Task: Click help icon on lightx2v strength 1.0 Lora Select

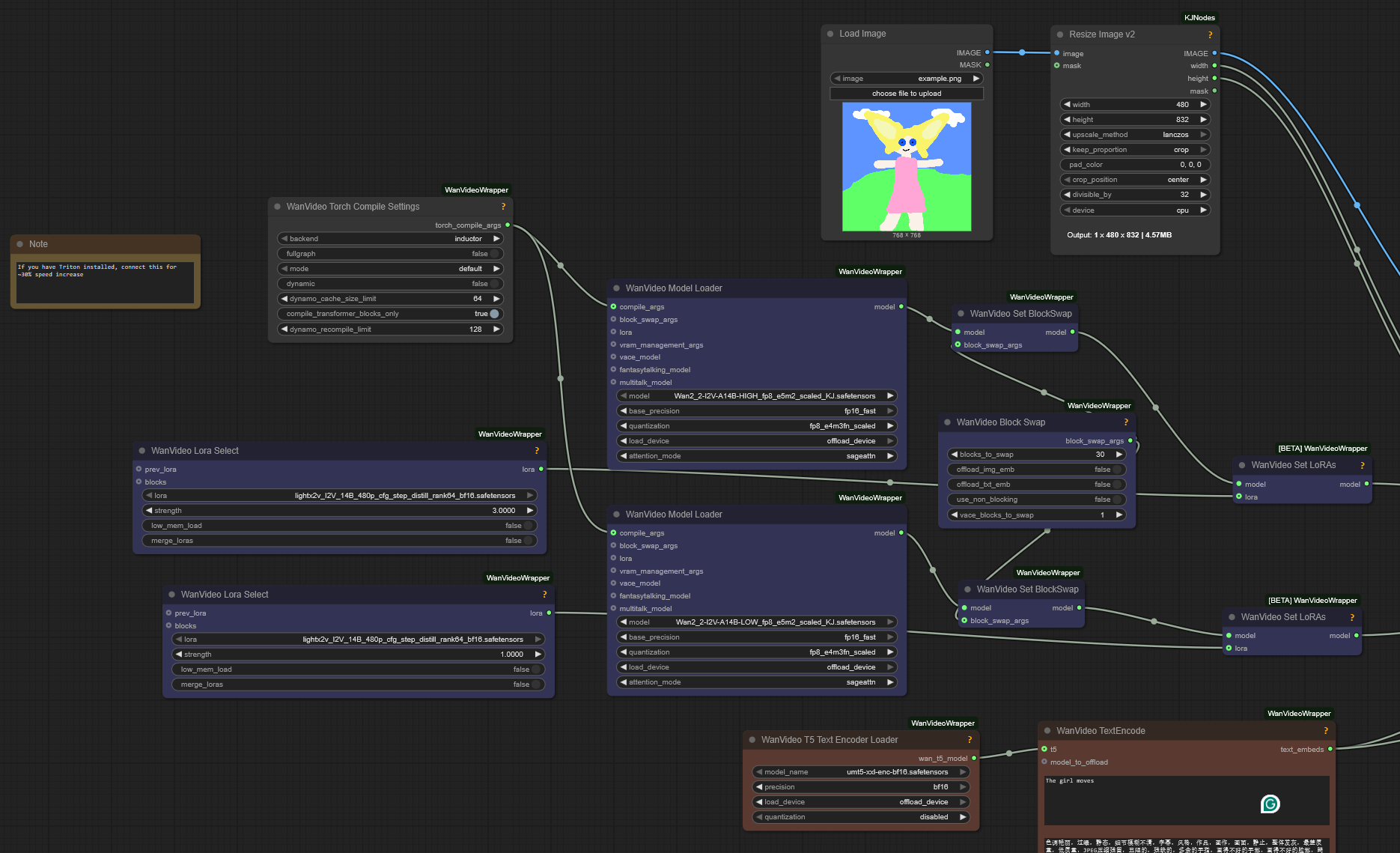Action: [544, 595]
